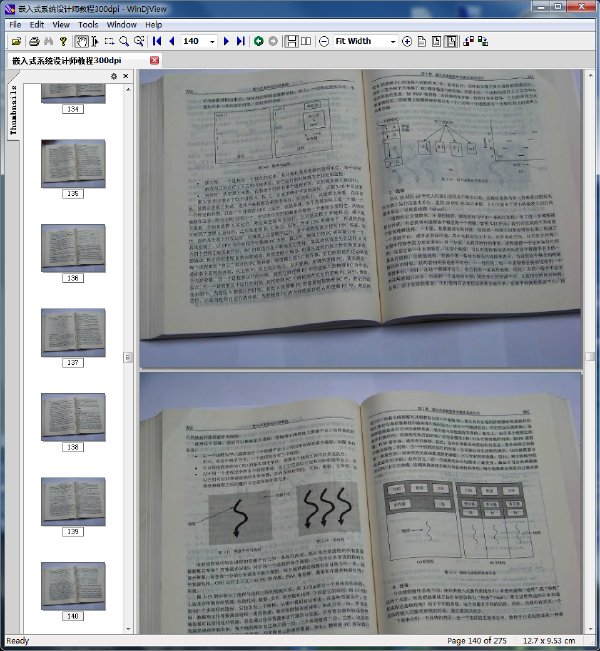Image resolution: width=600 pixels, height=651 pixels.
Task: Click the Find binoculars icon
Action: click(49, 41)
